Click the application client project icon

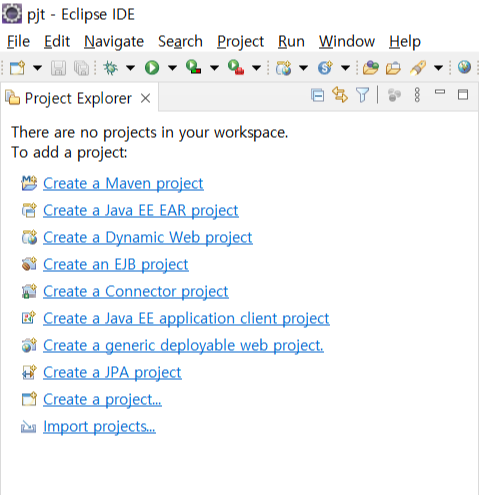(29, 318)
